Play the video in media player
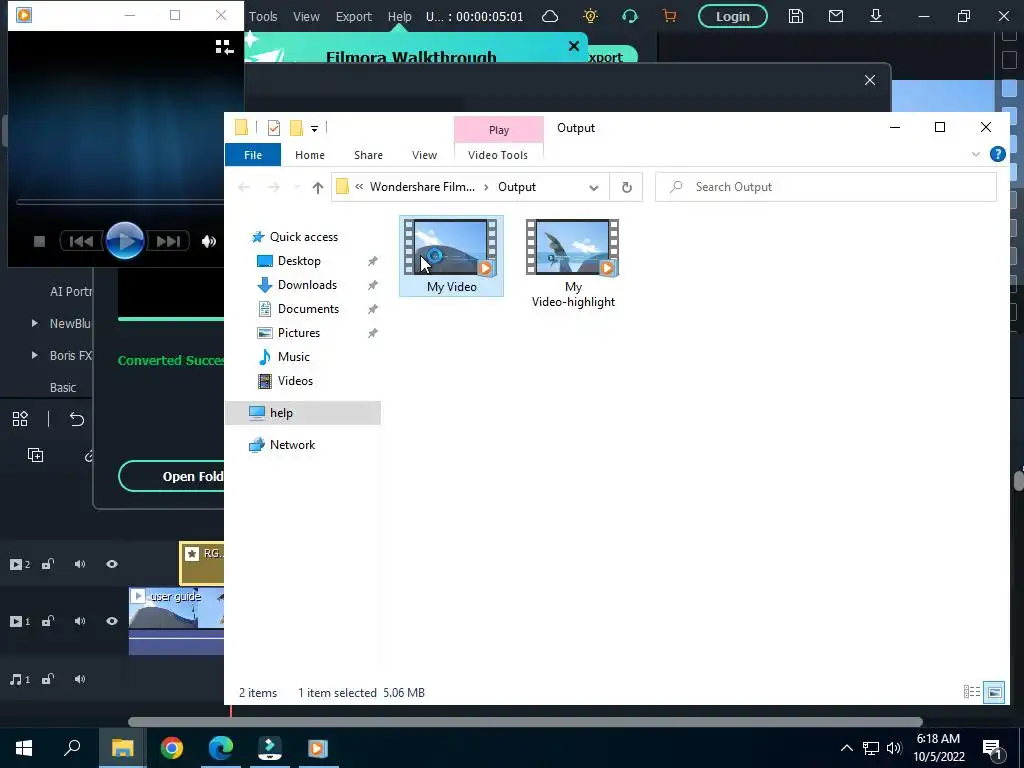 [x=125, y=241]
